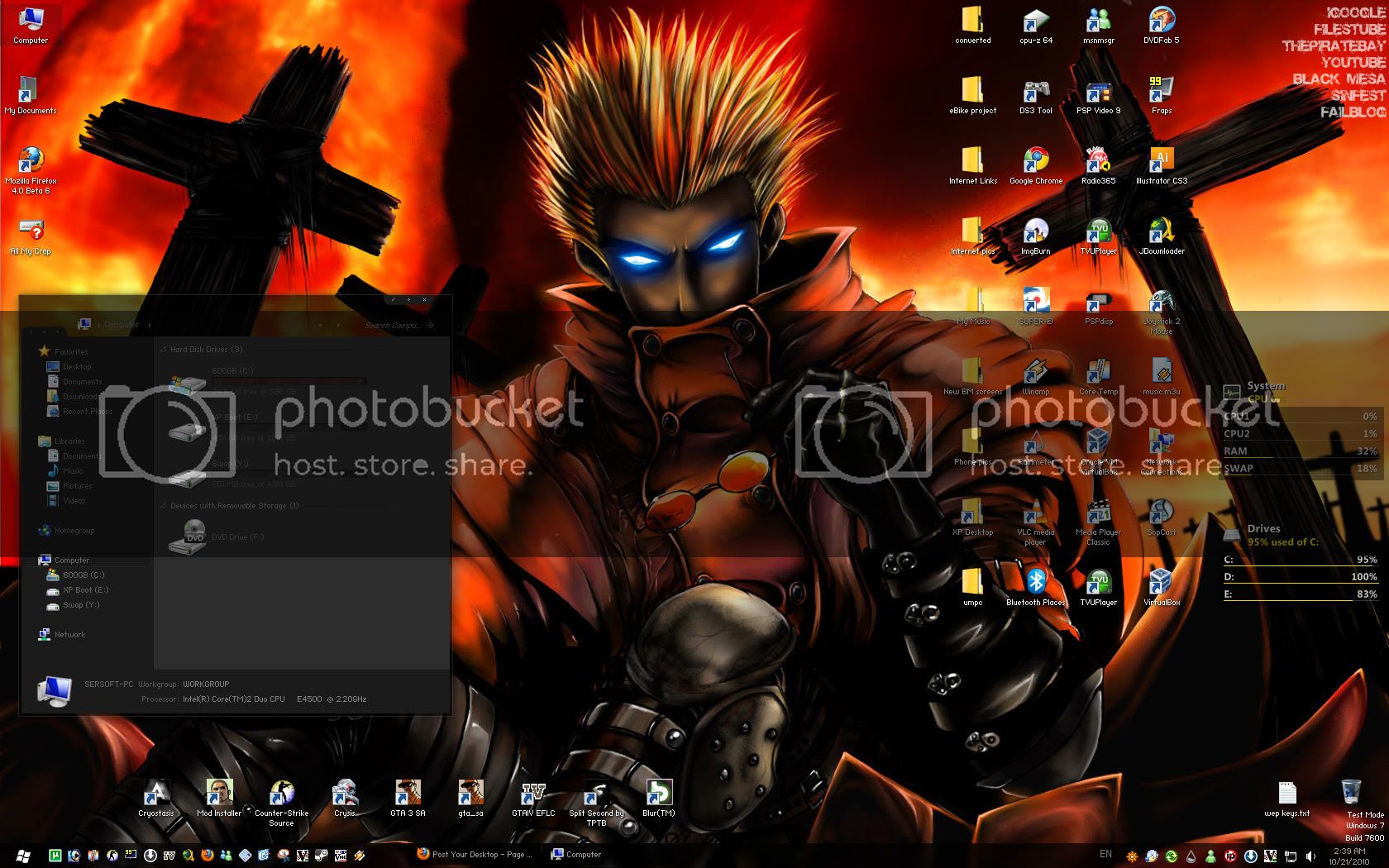Screen dimensions: 1389x868
Task: Click the Steam icon in the taskbar
Action: (x=320, y=855)
